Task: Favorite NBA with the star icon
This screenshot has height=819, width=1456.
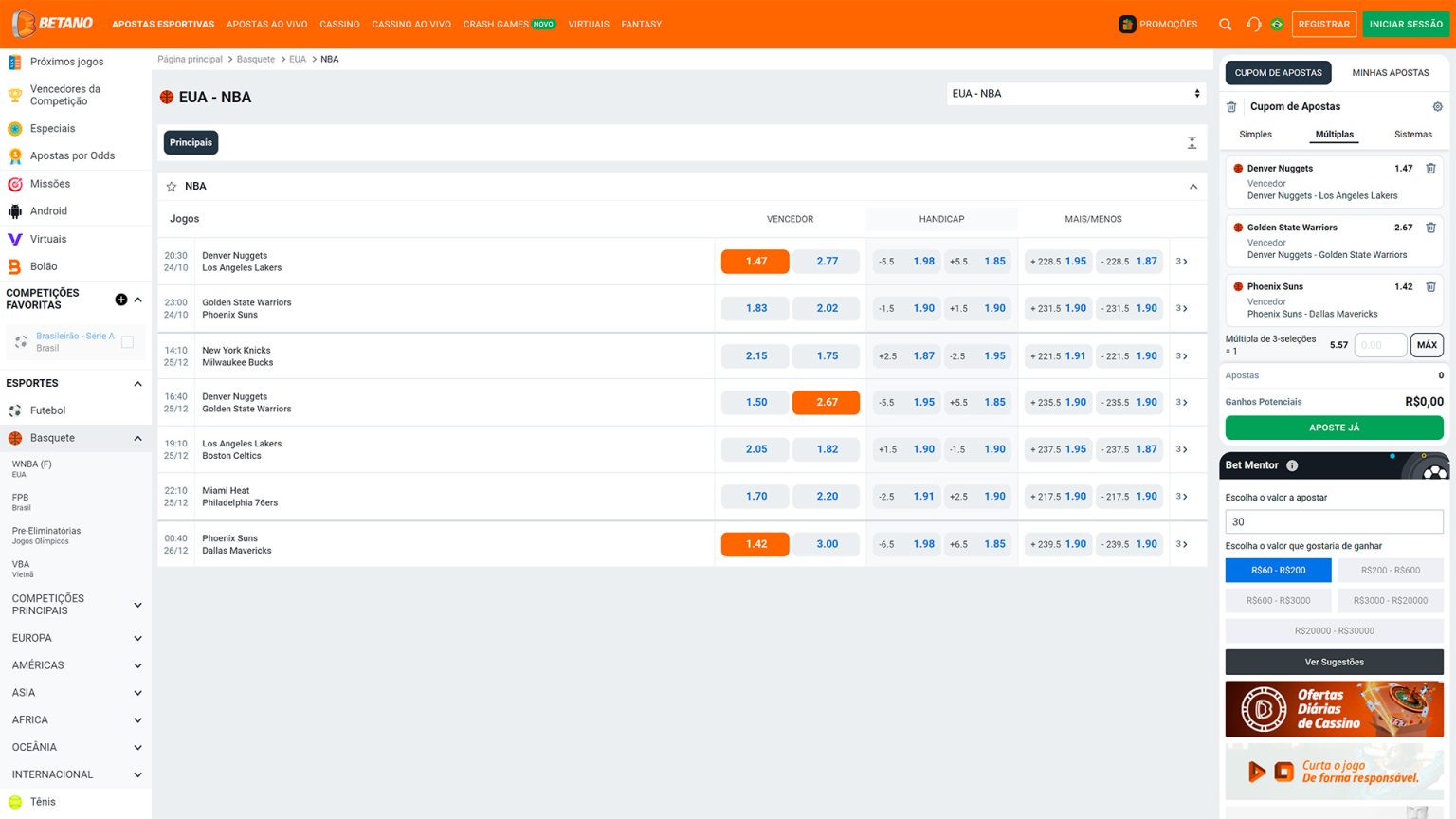Action: tap(172, 187)
